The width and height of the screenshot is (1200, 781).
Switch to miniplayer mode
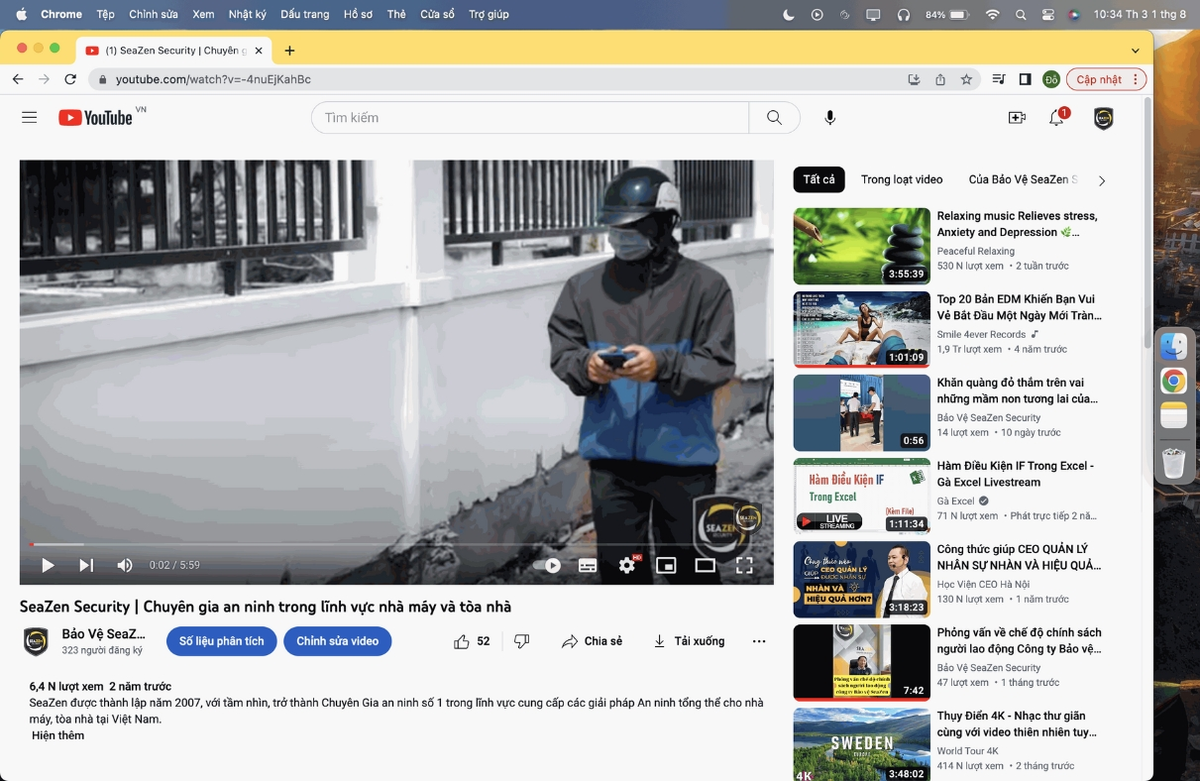click(666, 565)
